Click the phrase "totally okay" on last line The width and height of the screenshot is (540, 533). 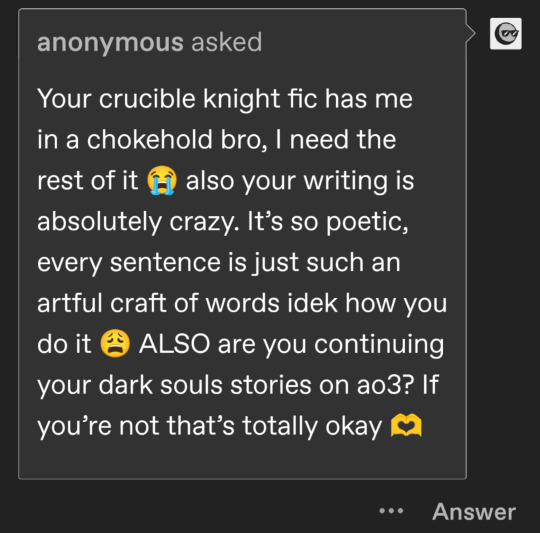pos(312,426)
